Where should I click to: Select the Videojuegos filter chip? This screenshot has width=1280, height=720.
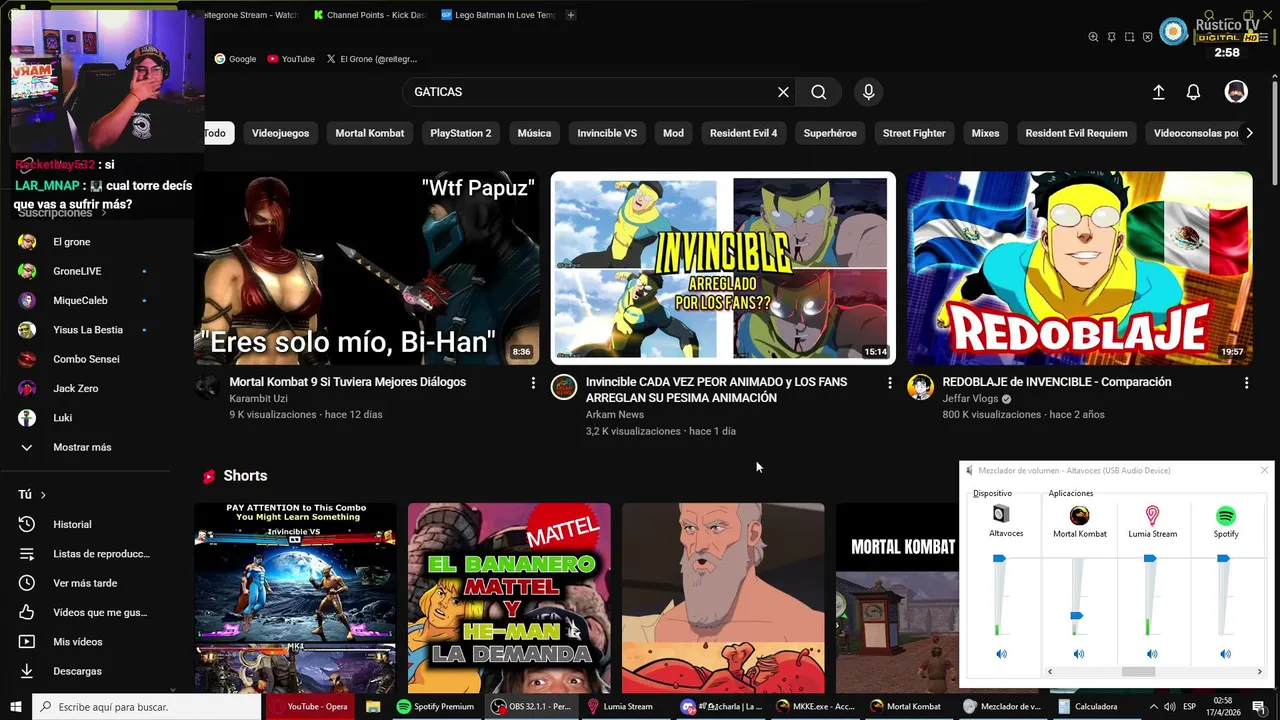(280, 133)
